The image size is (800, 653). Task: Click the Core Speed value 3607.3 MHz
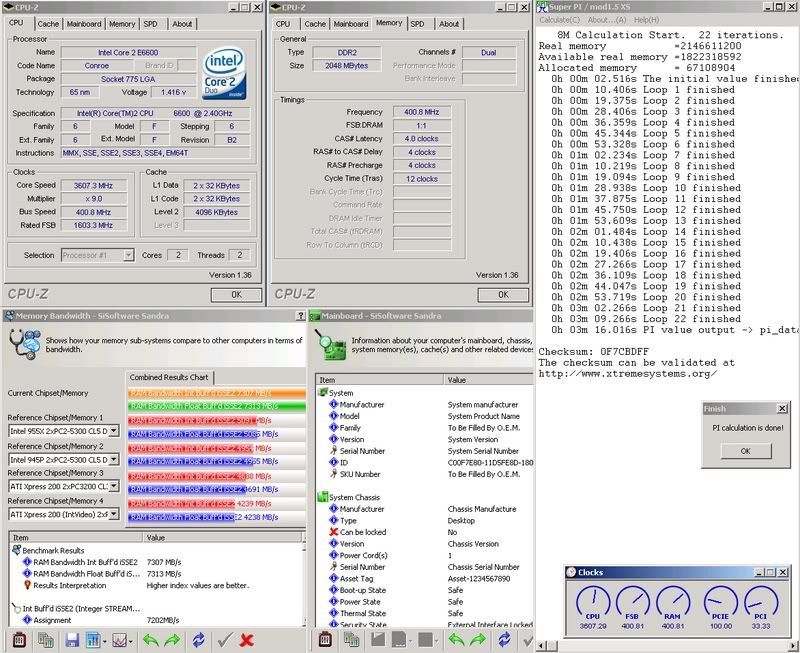click(94, 186)
